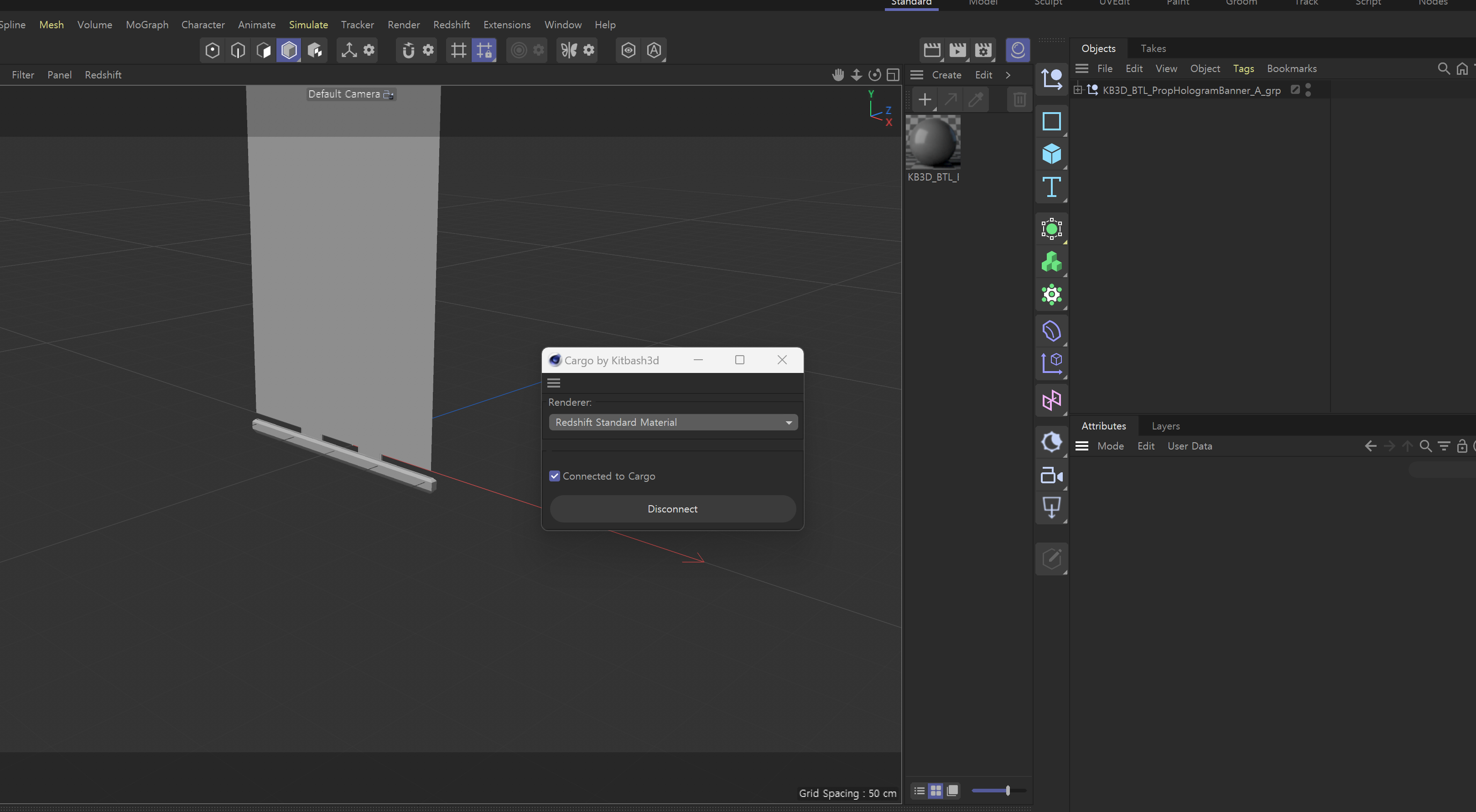Switch to Takes tab

tap(1153, 49)
